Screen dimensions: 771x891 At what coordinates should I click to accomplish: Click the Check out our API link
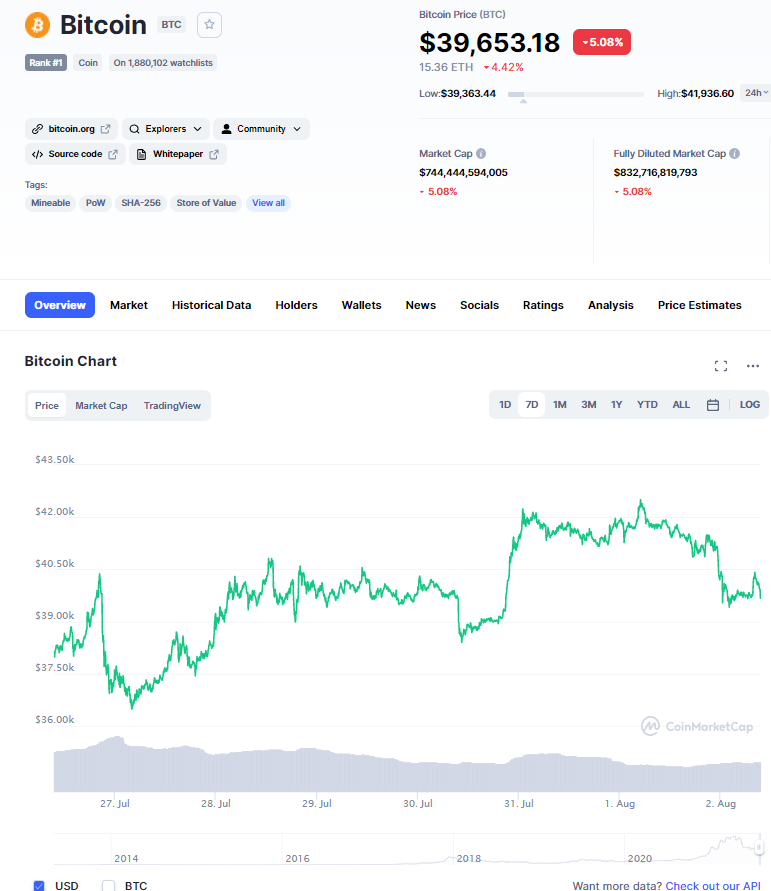coord(713,885)
